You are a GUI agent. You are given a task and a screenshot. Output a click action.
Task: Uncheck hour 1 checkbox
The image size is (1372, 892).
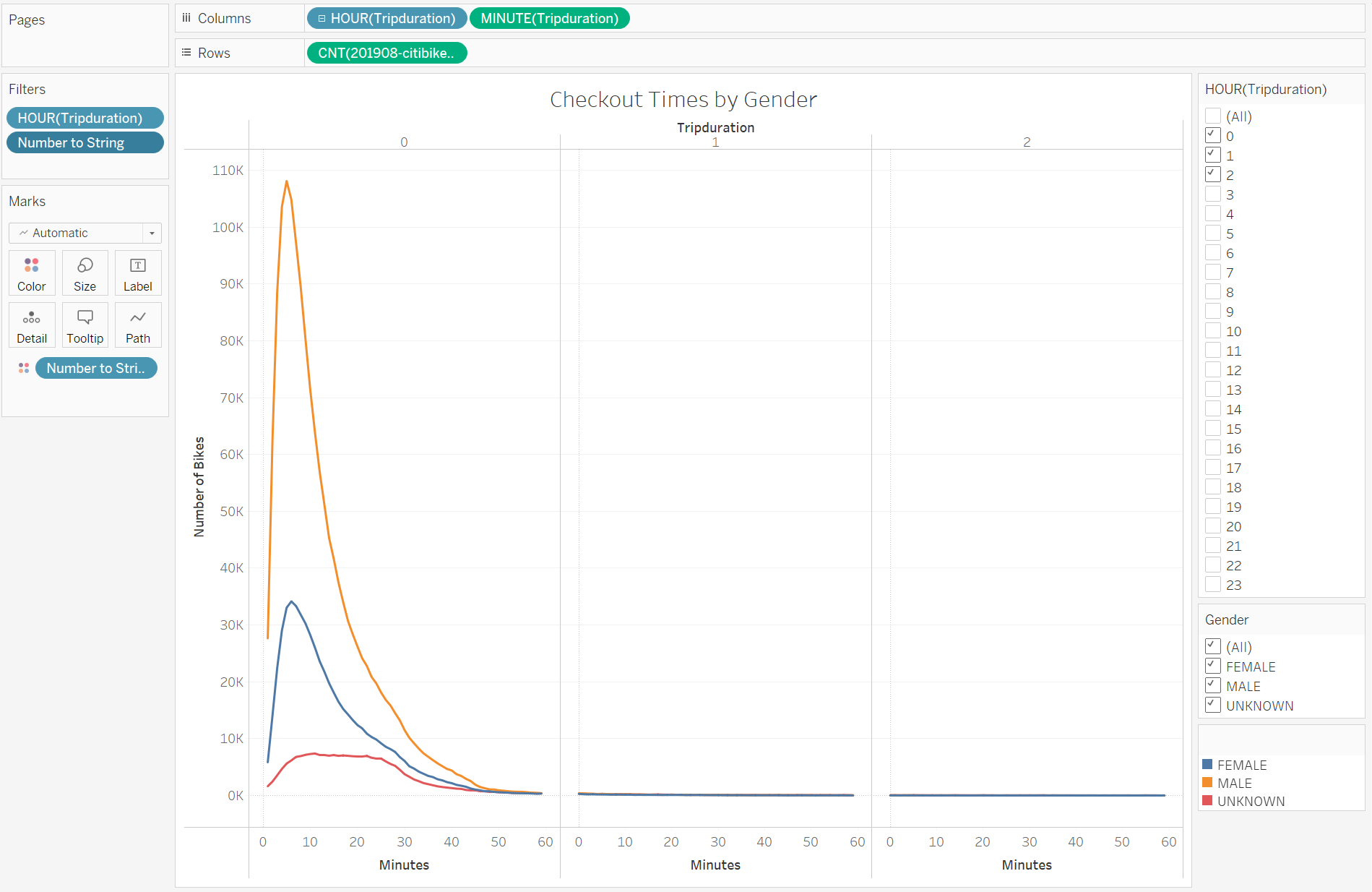pos(1213,155)
